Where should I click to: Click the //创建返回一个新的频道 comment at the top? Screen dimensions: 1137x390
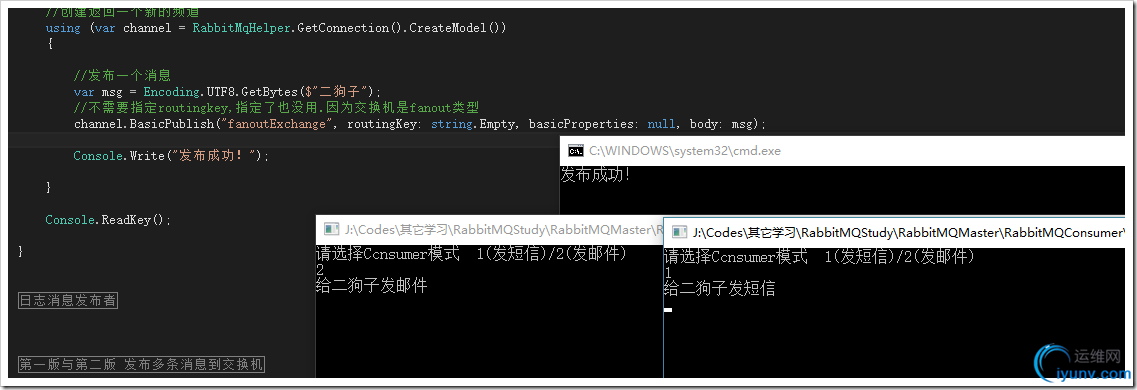pyautogui.click(x=122, y=12)
